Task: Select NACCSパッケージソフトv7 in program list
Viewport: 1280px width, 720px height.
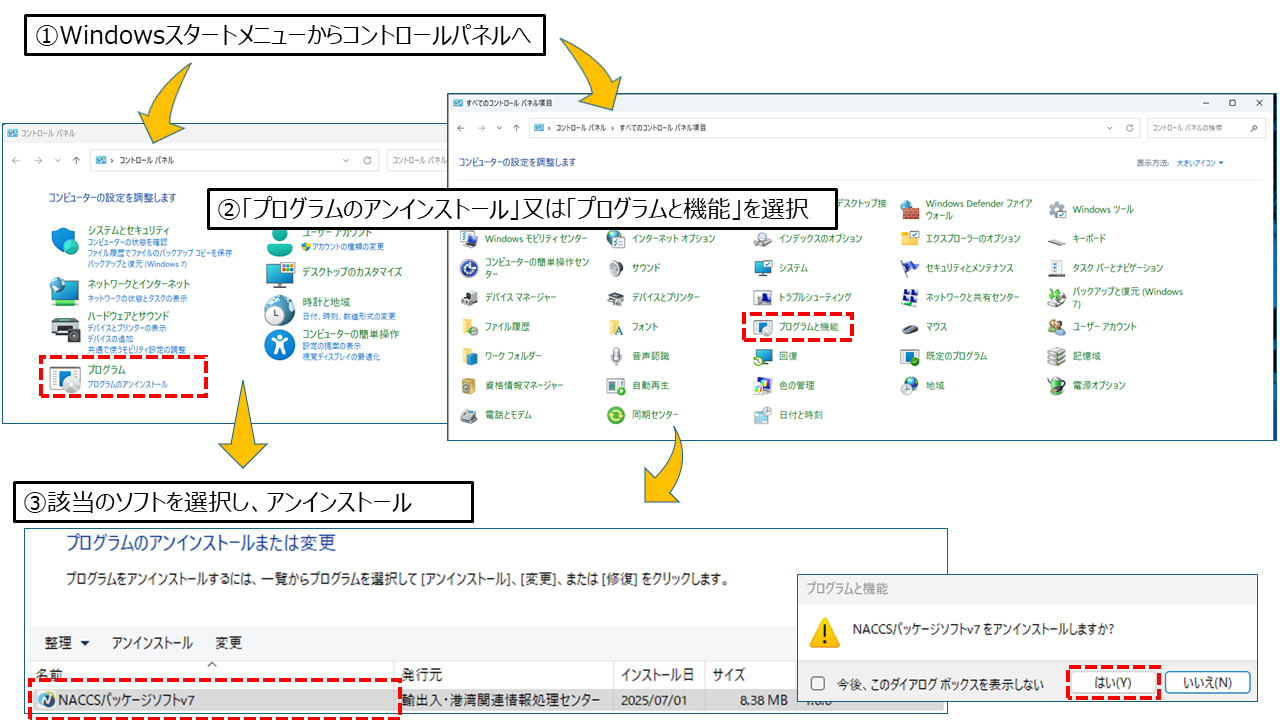Action: [125, 700]
